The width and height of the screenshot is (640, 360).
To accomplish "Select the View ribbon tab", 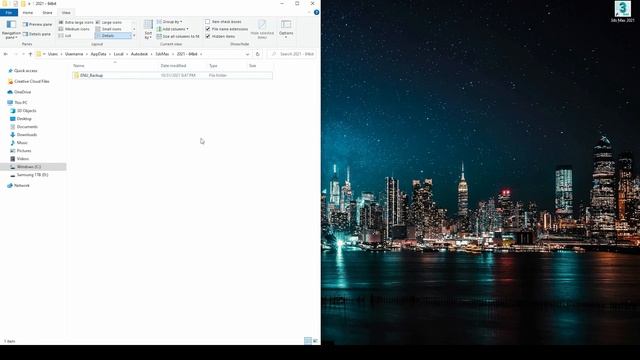I will click(x=66, y=13).
